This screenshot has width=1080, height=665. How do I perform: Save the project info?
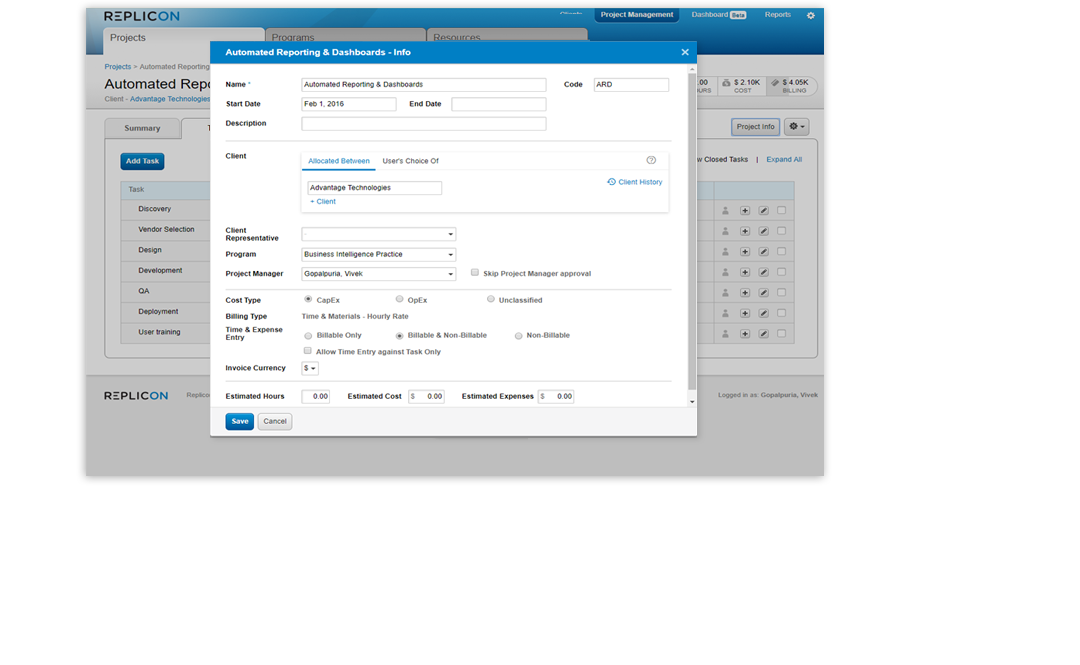(x=240, y=421)
